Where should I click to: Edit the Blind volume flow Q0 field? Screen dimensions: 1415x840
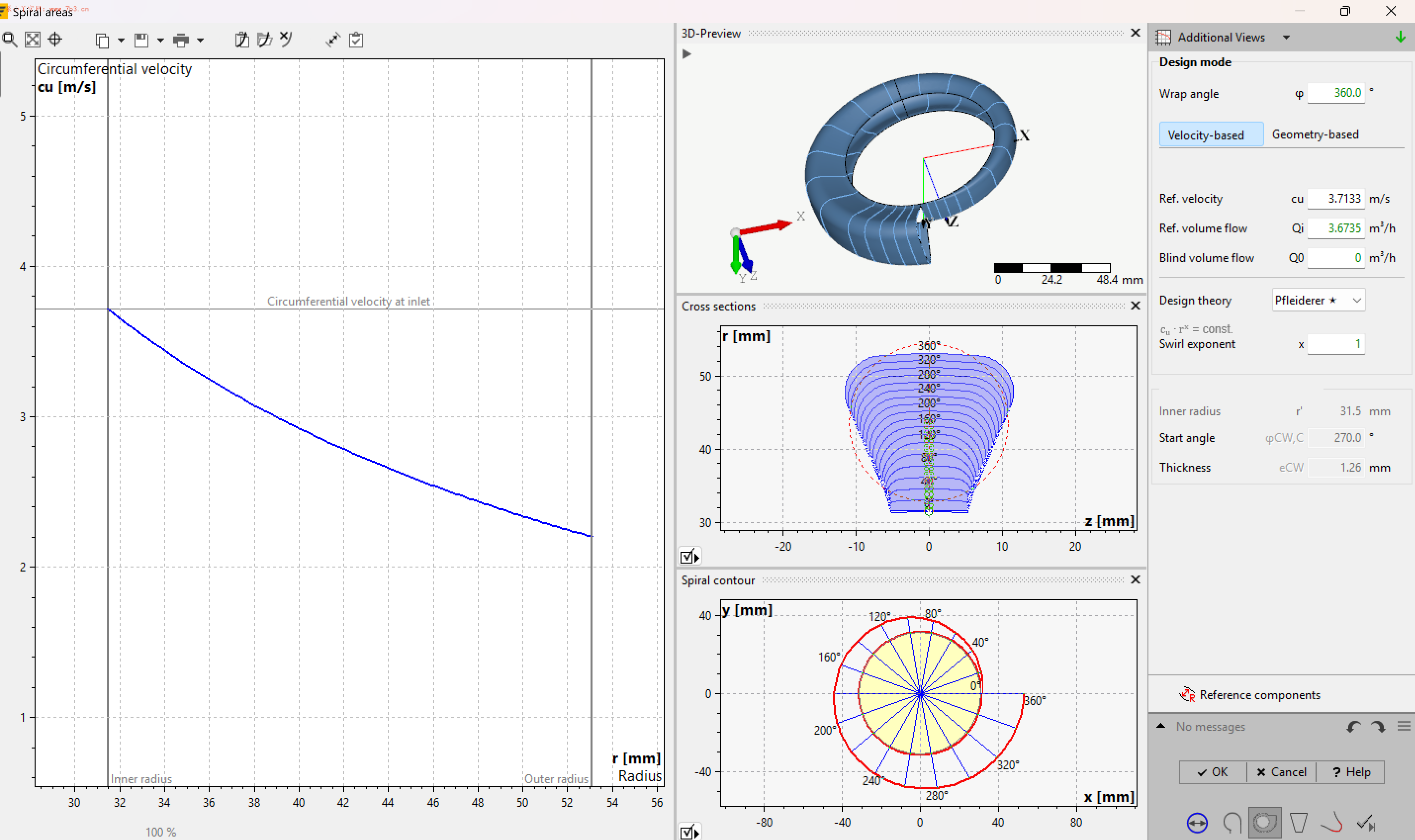[1336, 258]
